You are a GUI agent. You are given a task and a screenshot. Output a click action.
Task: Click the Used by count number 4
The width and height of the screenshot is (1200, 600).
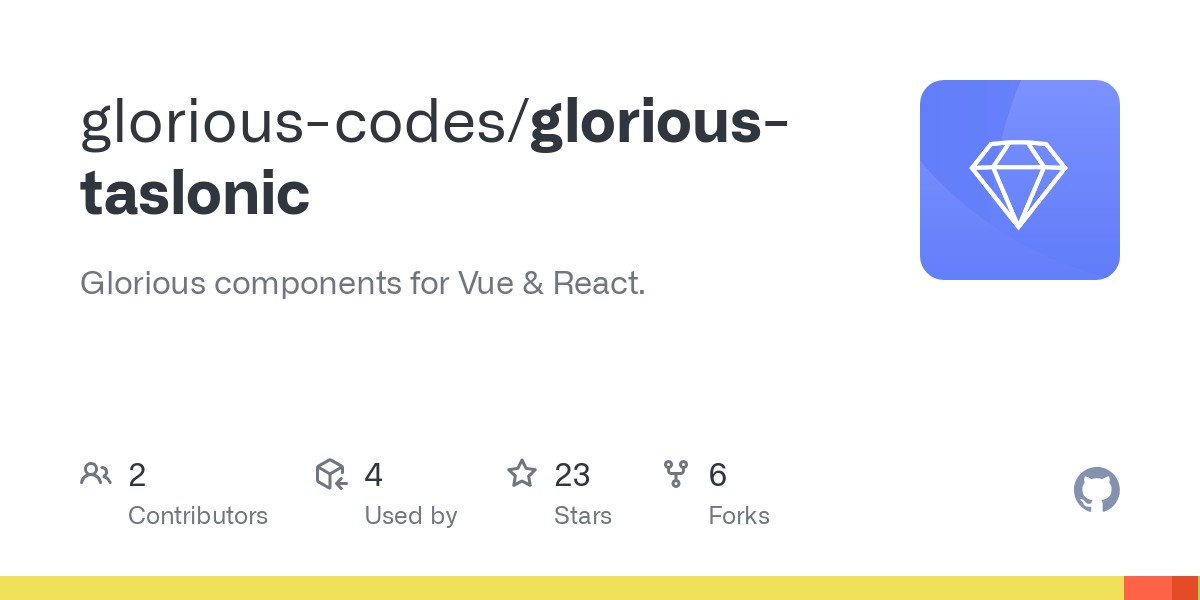pyautogui.click(x=374, y=475)
